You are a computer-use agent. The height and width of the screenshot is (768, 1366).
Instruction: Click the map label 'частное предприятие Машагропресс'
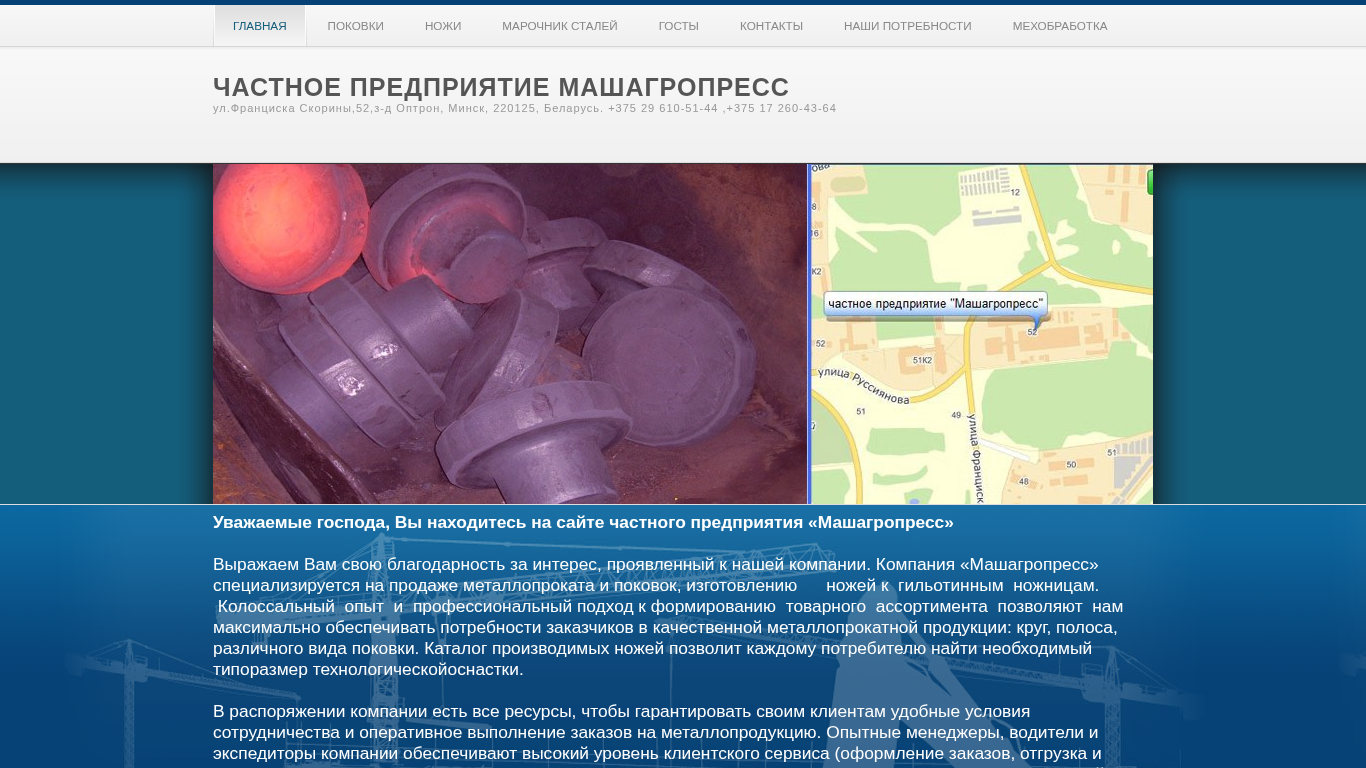tap(936, 304)
